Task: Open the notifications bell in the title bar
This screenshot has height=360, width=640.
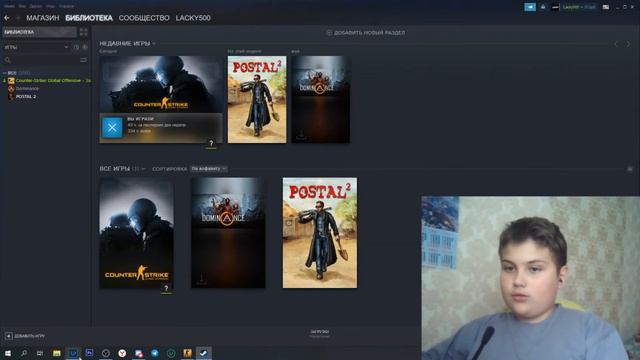Action: [x=543, y=7]
